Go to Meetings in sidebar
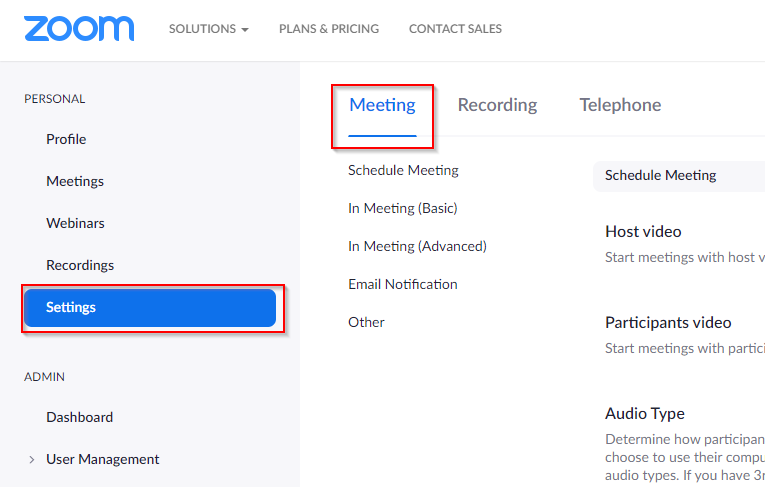 [x=75, y=181]
